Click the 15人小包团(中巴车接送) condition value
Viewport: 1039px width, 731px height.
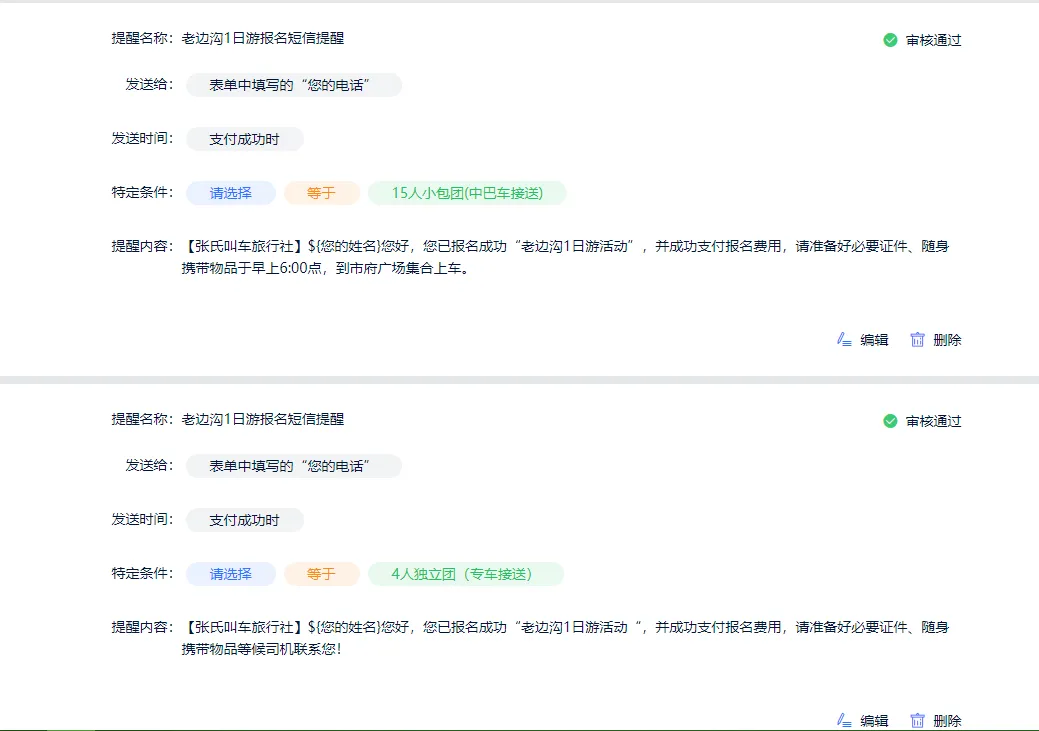click(467, 193)
